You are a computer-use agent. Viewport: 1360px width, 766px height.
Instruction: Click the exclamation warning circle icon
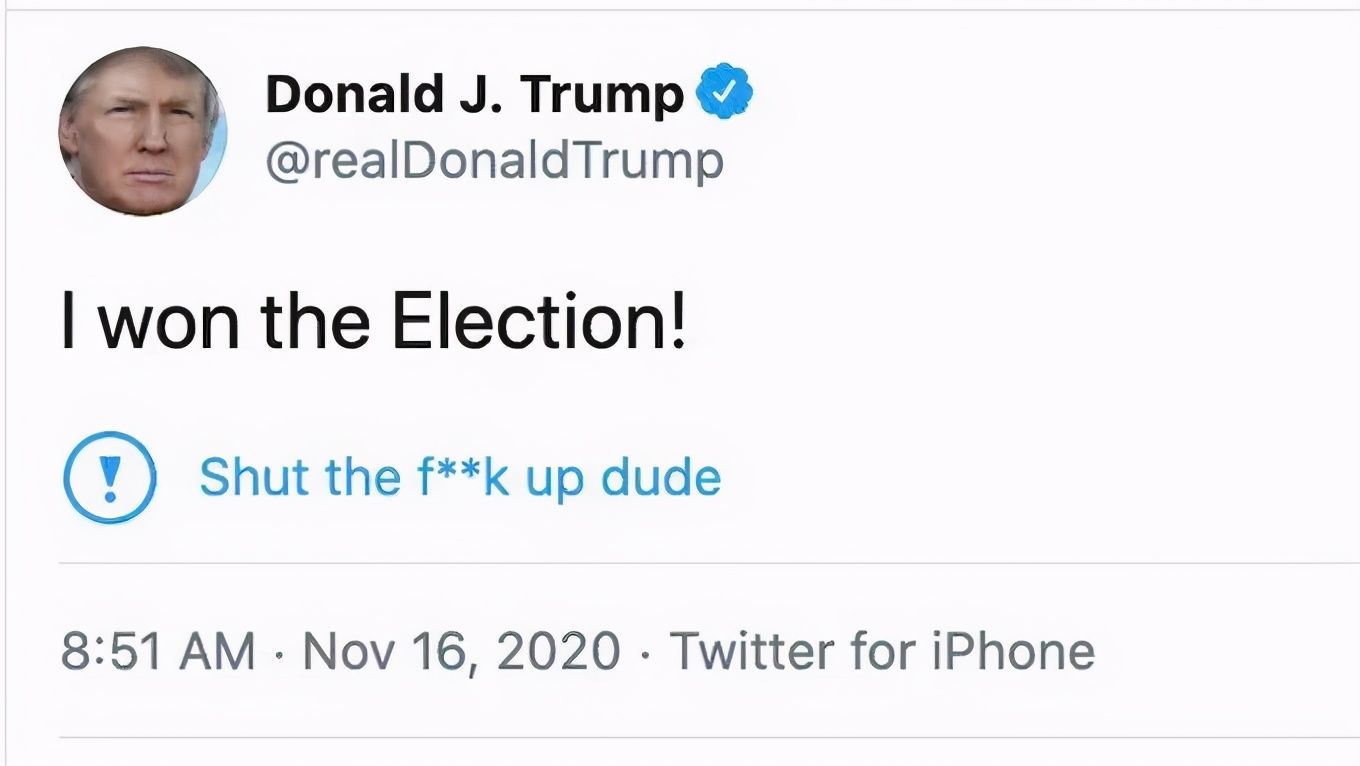(x=109, y=477)
